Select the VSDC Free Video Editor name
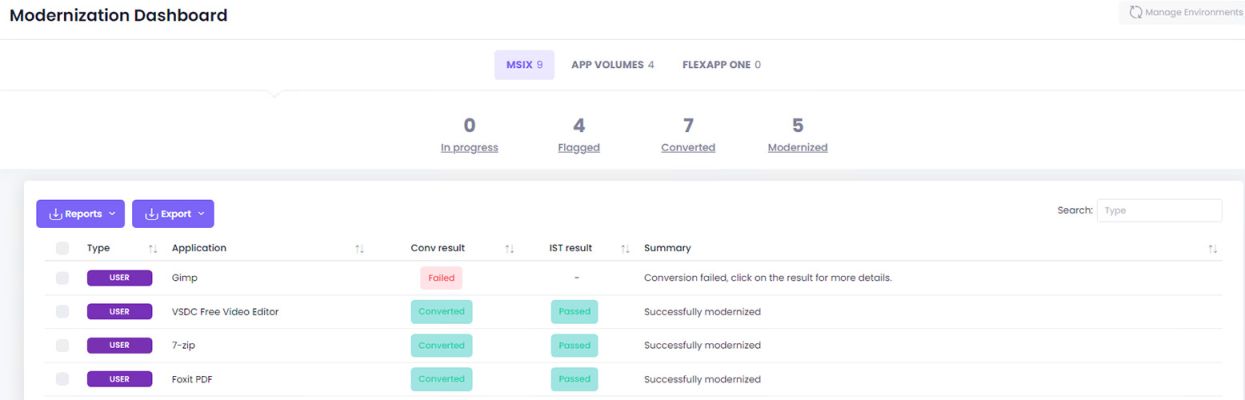Image resolution: width=1245 pixels, height=400 pixels. coord(225,312)
